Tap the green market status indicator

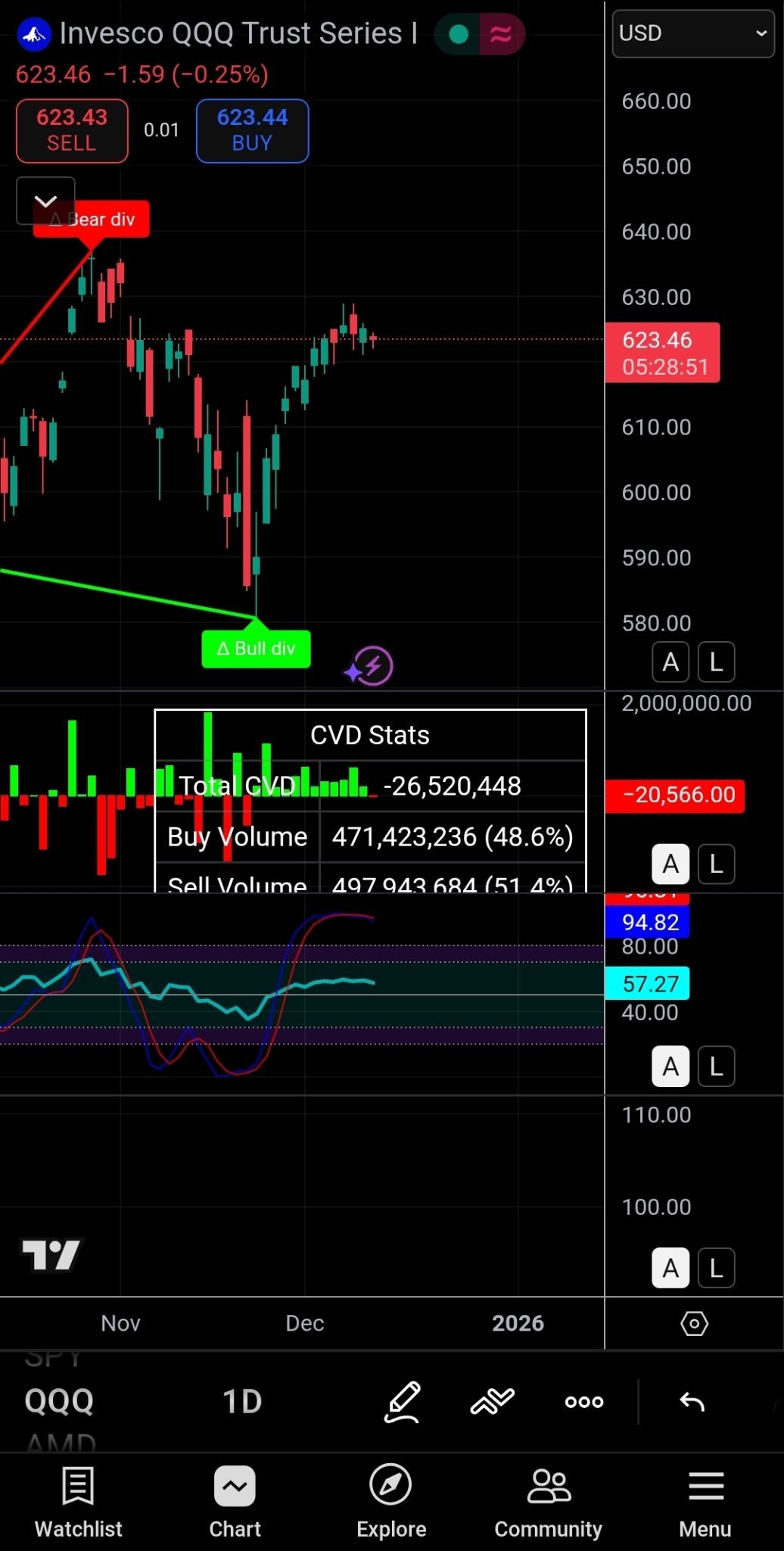[x=458, y=34]
